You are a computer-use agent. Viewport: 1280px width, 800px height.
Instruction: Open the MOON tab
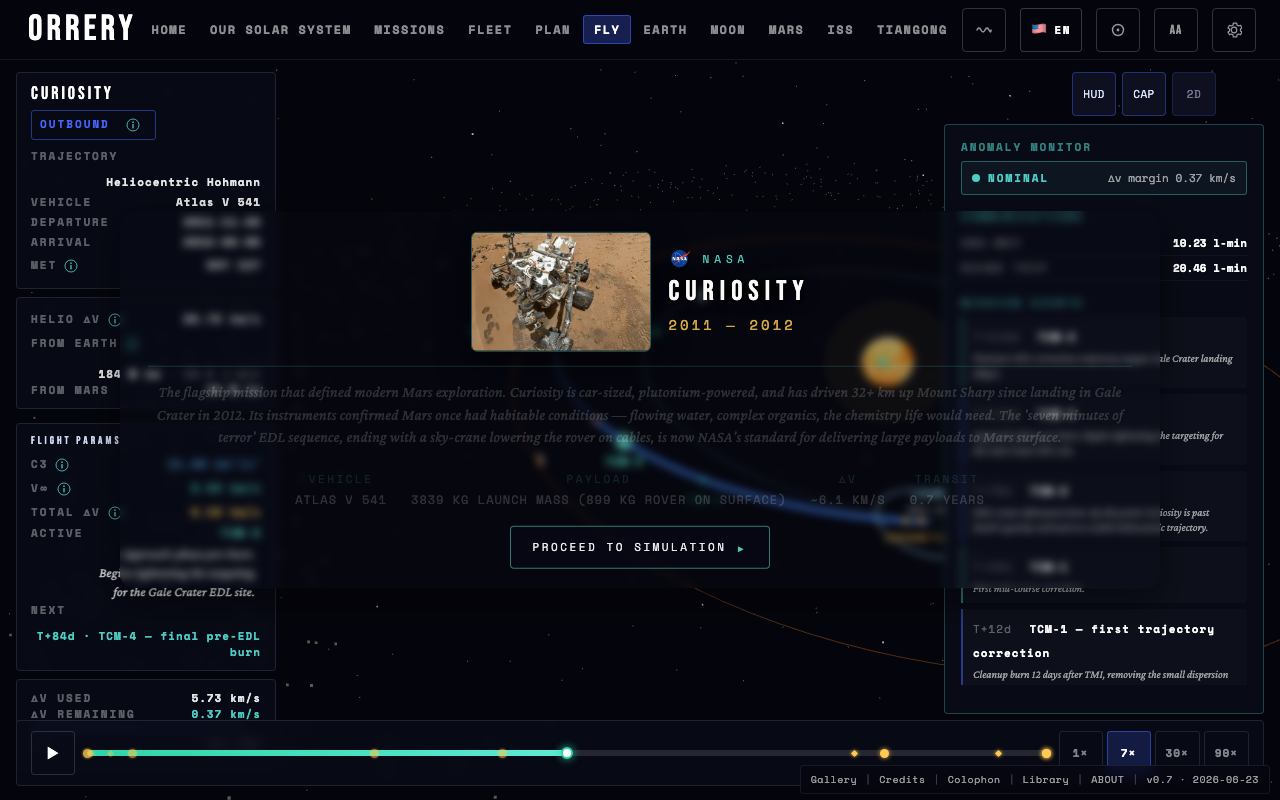(728, 30)
